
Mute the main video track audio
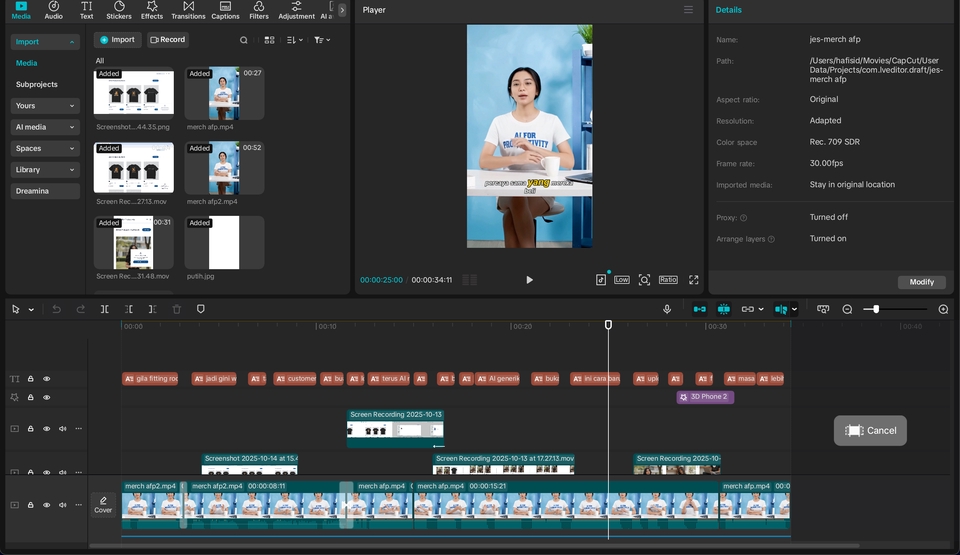tap(62, 505)
